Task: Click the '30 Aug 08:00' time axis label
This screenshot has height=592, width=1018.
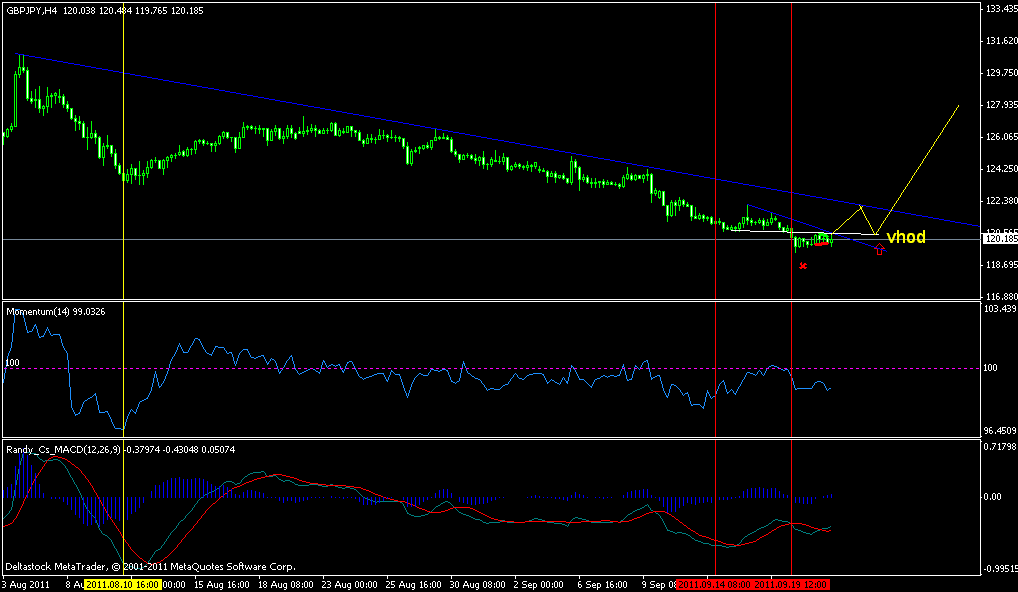Action: tap(477, 585)
